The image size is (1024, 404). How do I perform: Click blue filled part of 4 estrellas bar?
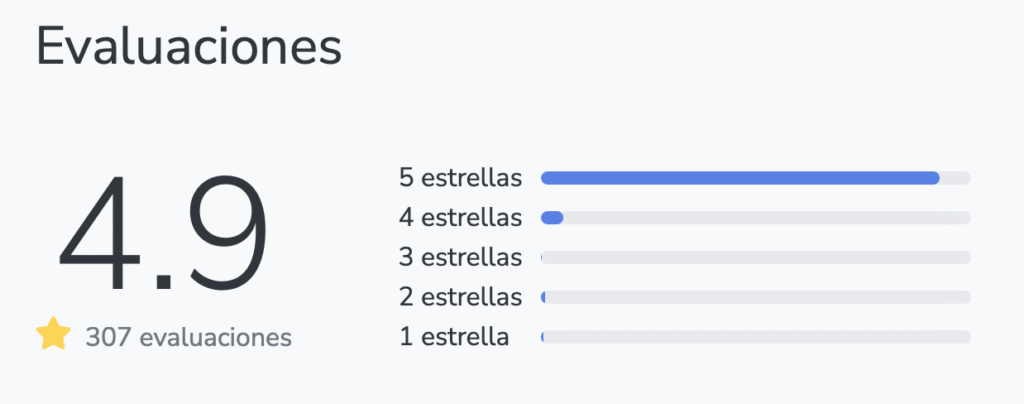coord(552,217)
